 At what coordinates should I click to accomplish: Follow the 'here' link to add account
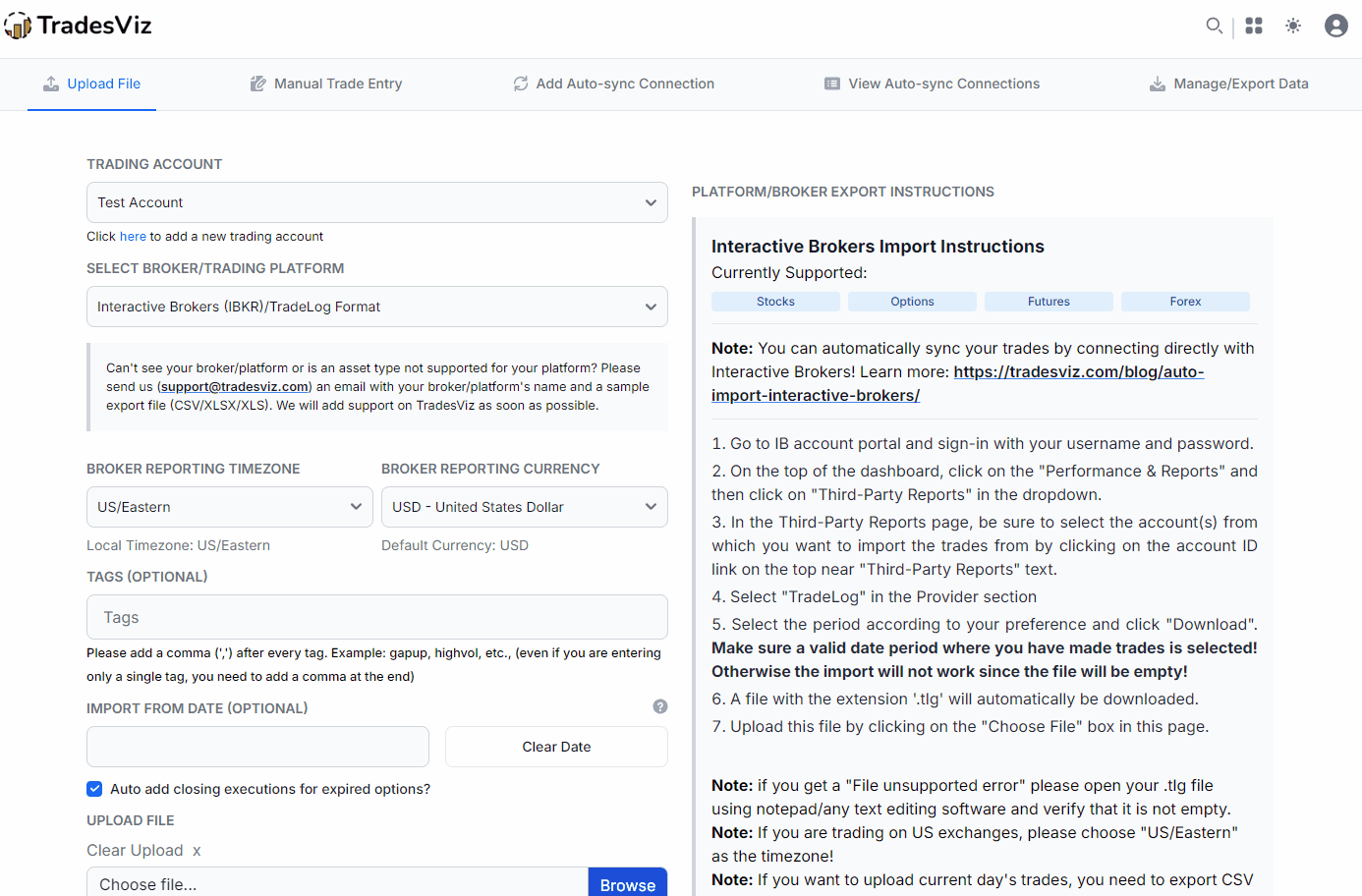[133, 237]
